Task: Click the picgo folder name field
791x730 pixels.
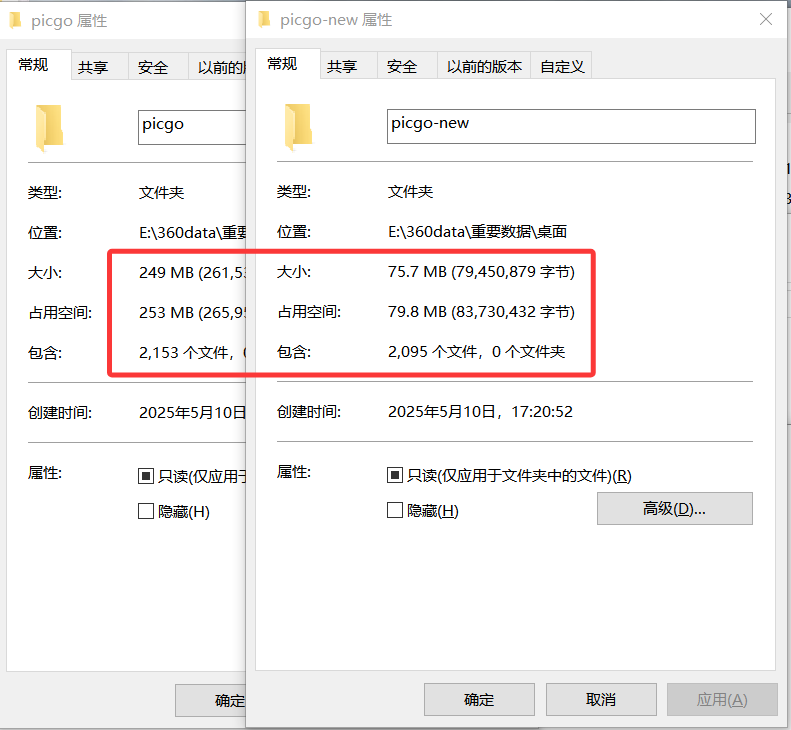Action: click(x=190, y=126)
